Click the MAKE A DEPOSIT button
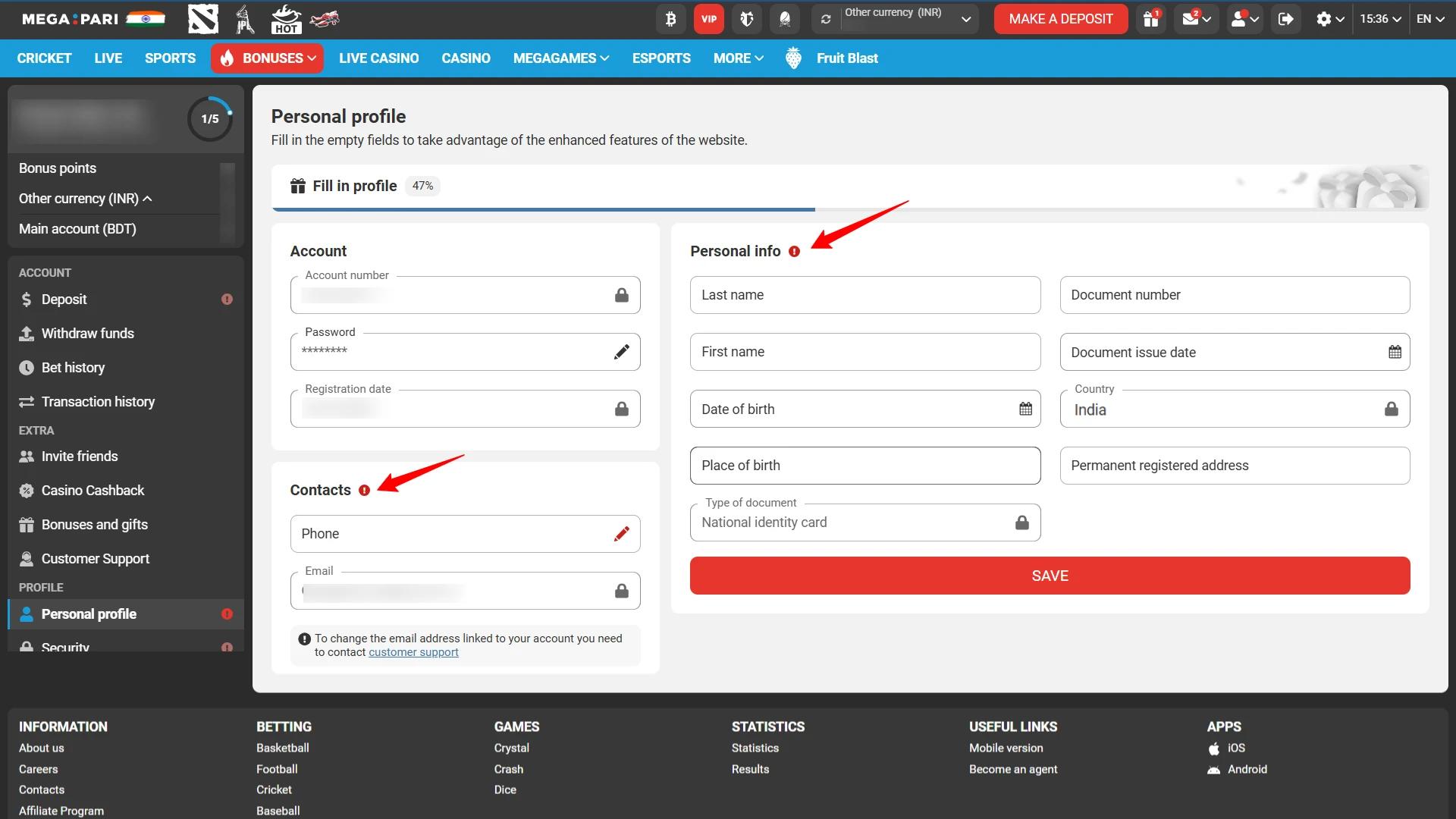This screenshot has width=1456, height=819. [x=1060, y=19]
